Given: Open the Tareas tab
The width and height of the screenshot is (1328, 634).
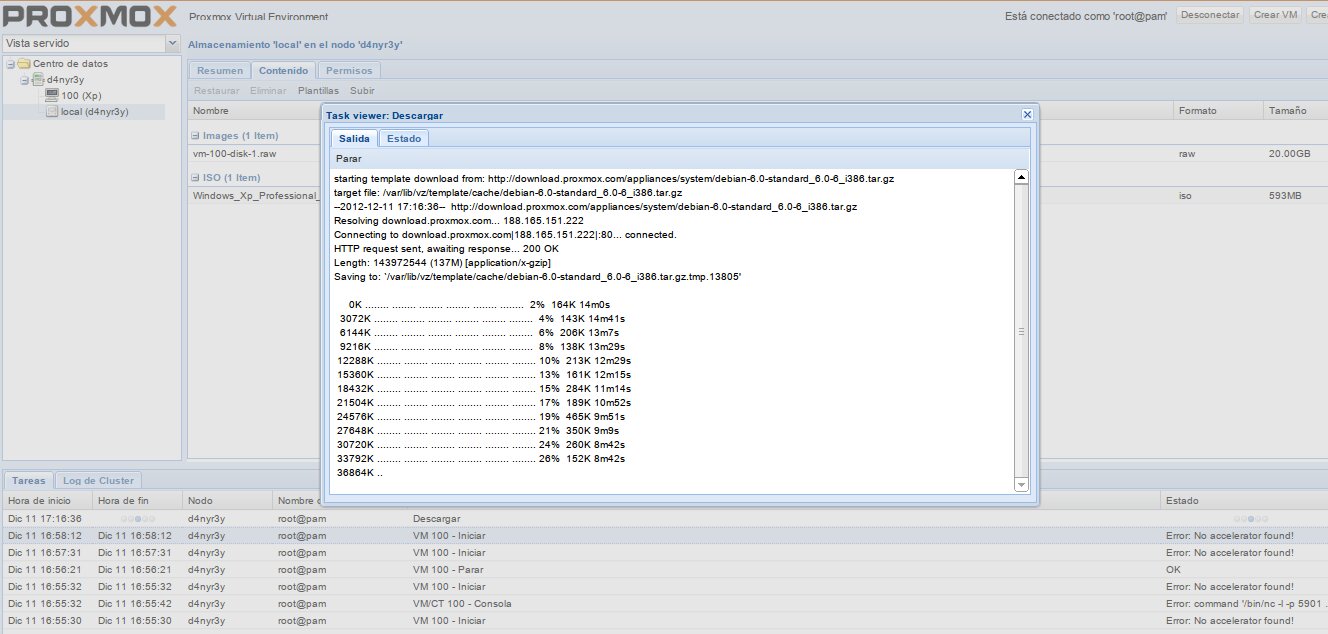Looking at the screenshot, I should point(28,481).
